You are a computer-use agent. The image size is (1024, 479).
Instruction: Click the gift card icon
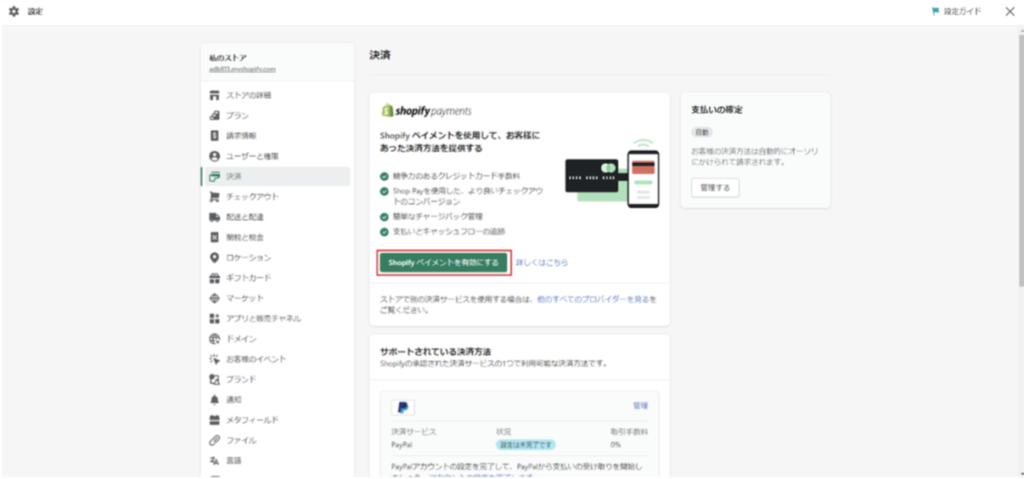[214, 278]
